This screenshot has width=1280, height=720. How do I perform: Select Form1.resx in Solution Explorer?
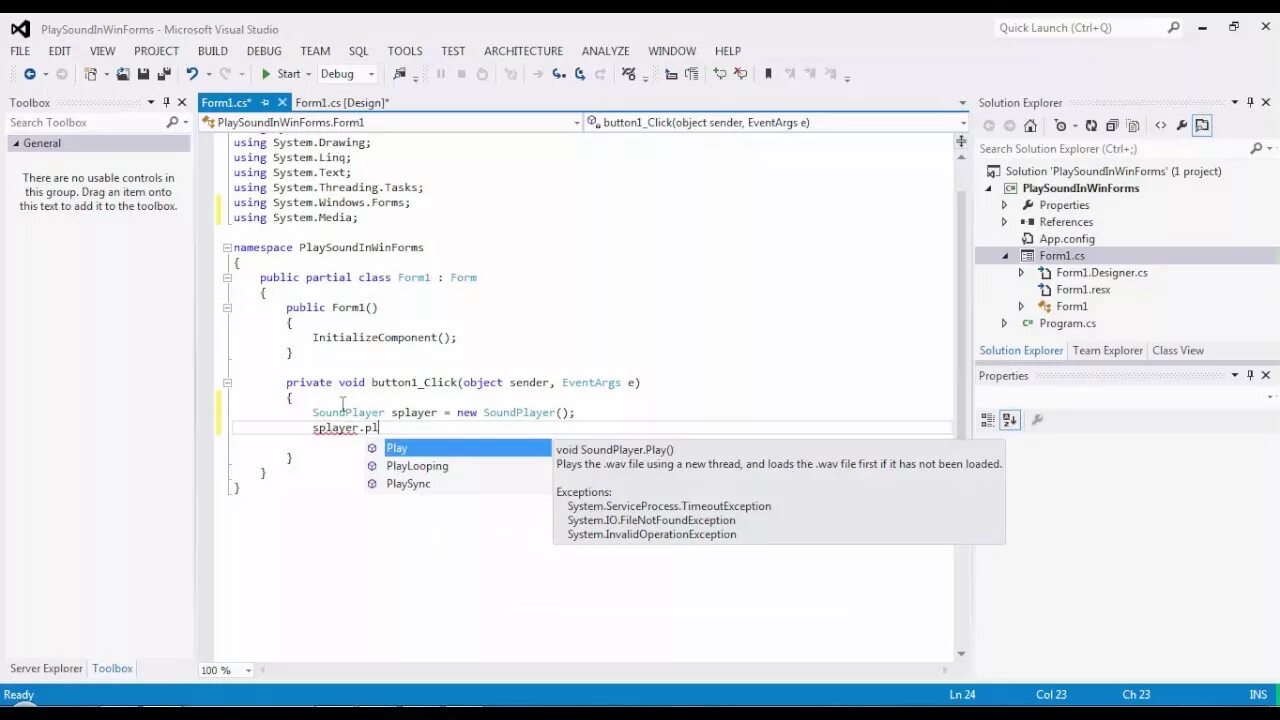click(1083, 290)
